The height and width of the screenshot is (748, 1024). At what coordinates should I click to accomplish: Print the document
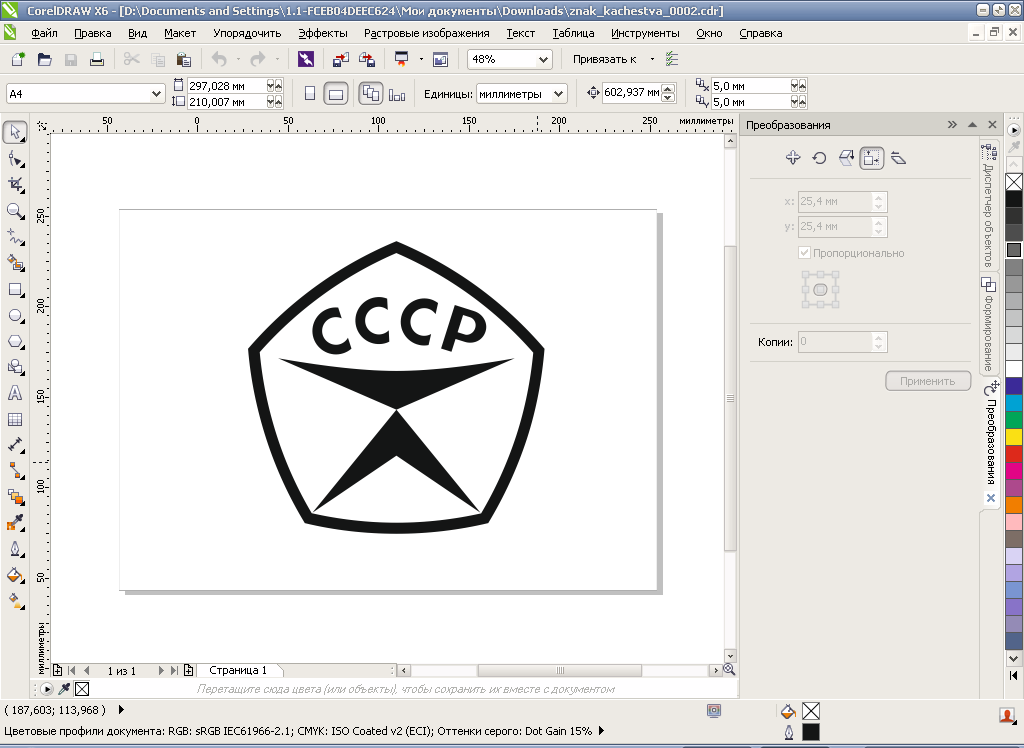tap(97, 59)
